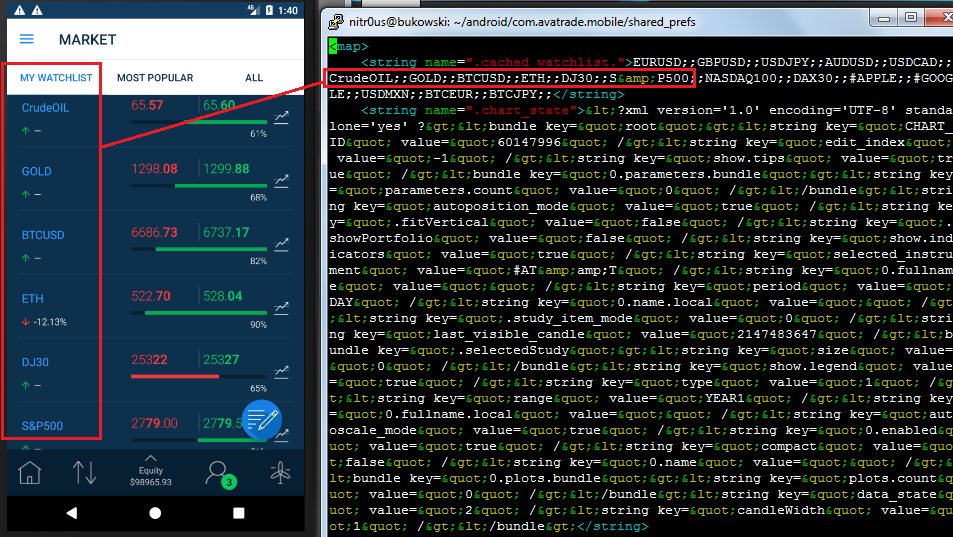This screenshot has width=953, height=537.
Task: Tap Android home circle button
Action: click(155, 513)
